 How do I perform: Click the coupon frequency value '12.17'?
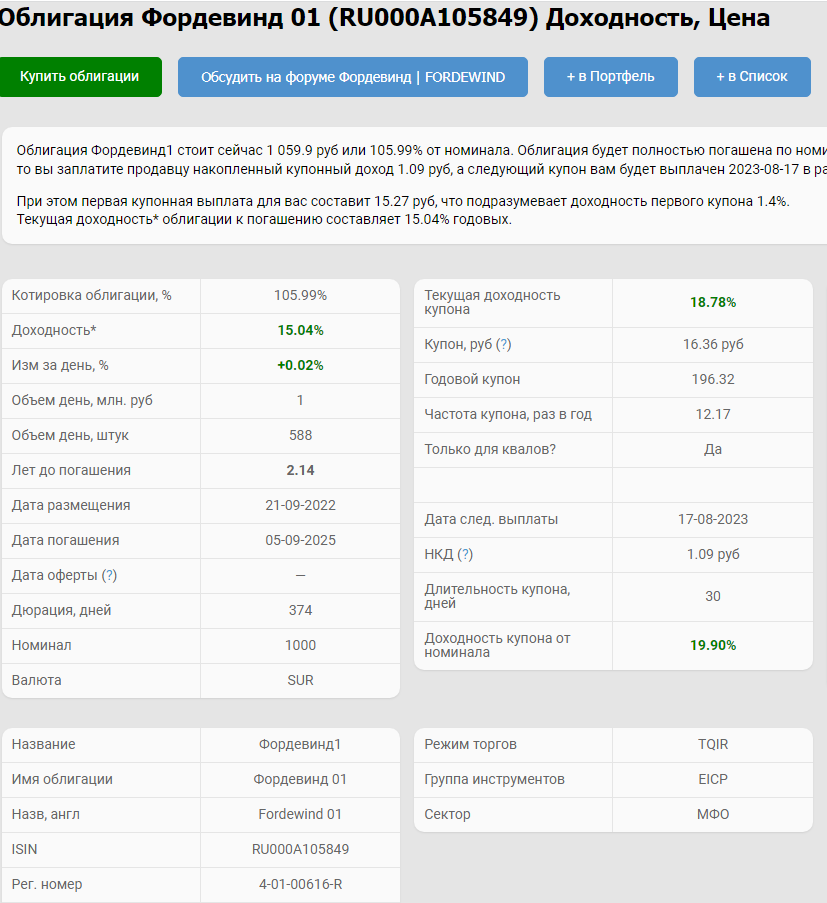(x=713, y=415)
